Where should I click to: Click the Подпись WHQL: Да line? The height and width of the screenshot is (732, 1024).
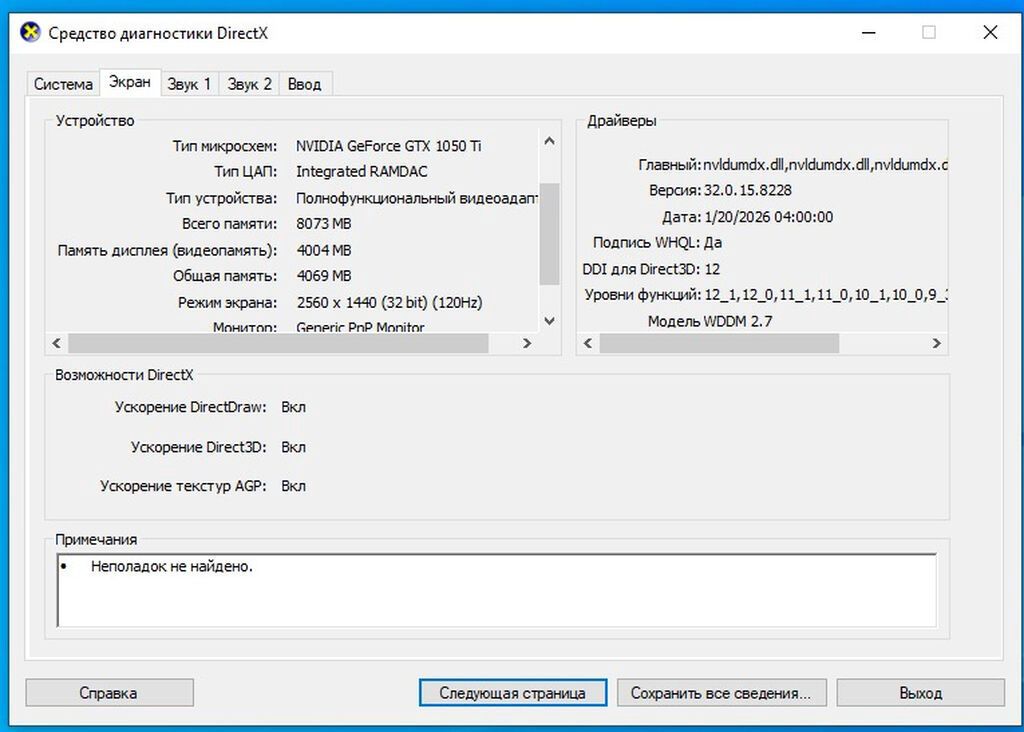[x=657, y=243]
